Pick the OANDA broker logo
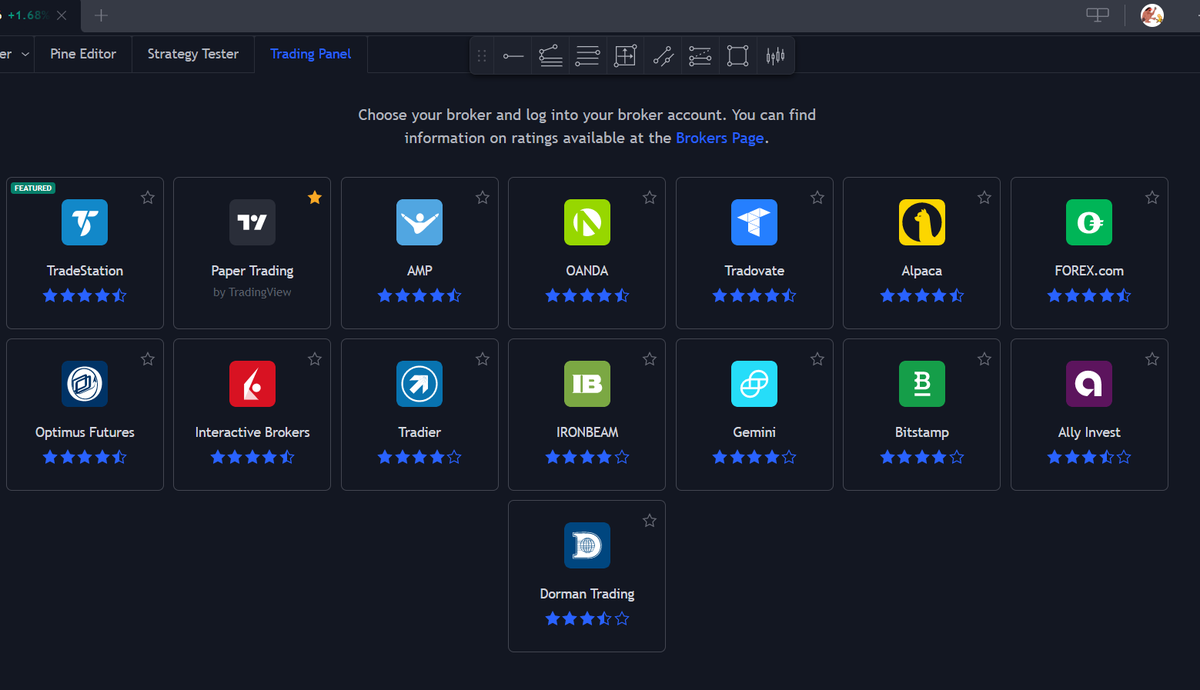The image size is (1200, 690). [x=587, y=222]
